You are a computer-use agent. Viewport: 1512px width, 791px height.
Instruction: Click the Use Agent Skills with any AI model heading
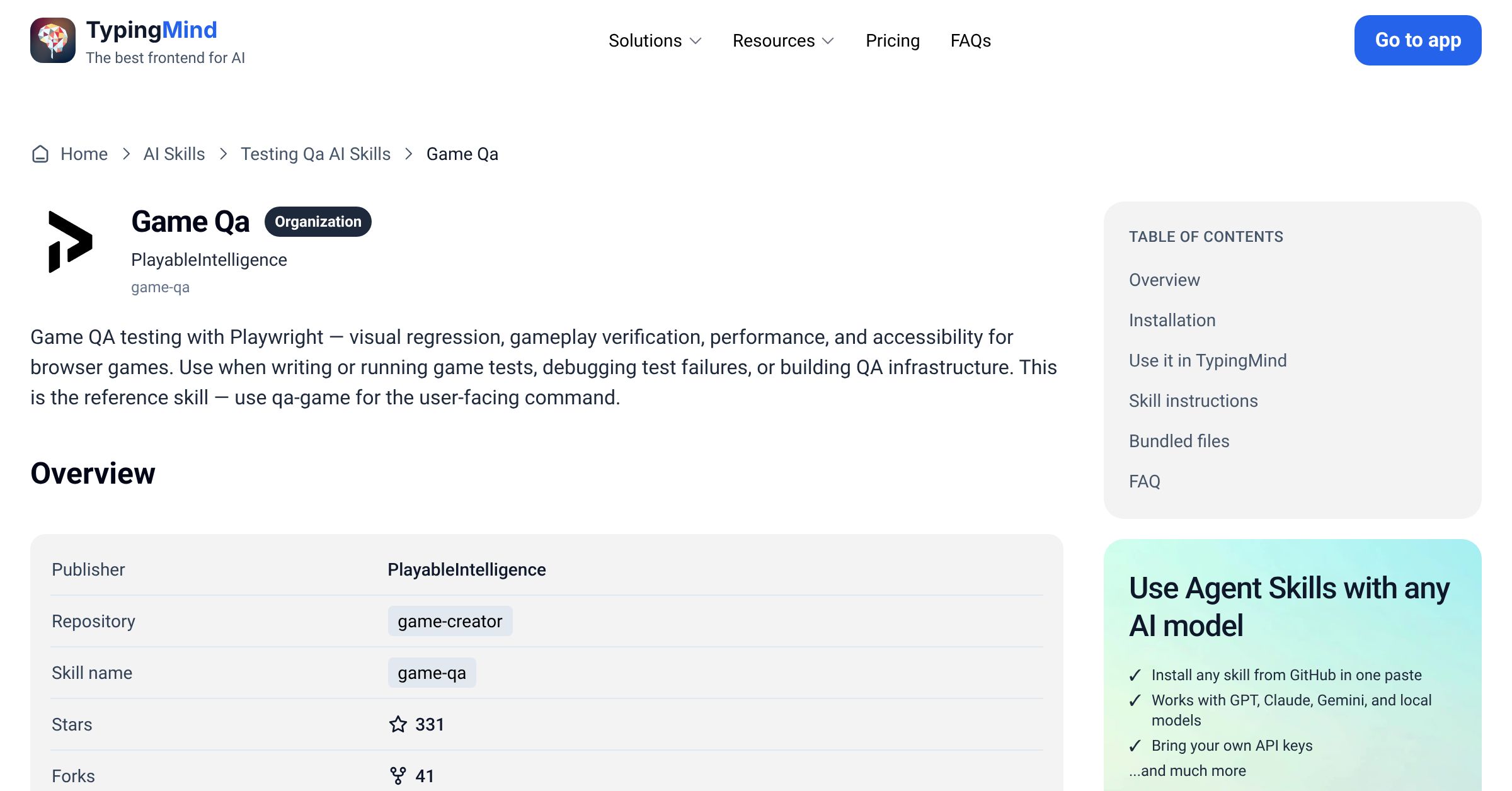coord(1289,606)
